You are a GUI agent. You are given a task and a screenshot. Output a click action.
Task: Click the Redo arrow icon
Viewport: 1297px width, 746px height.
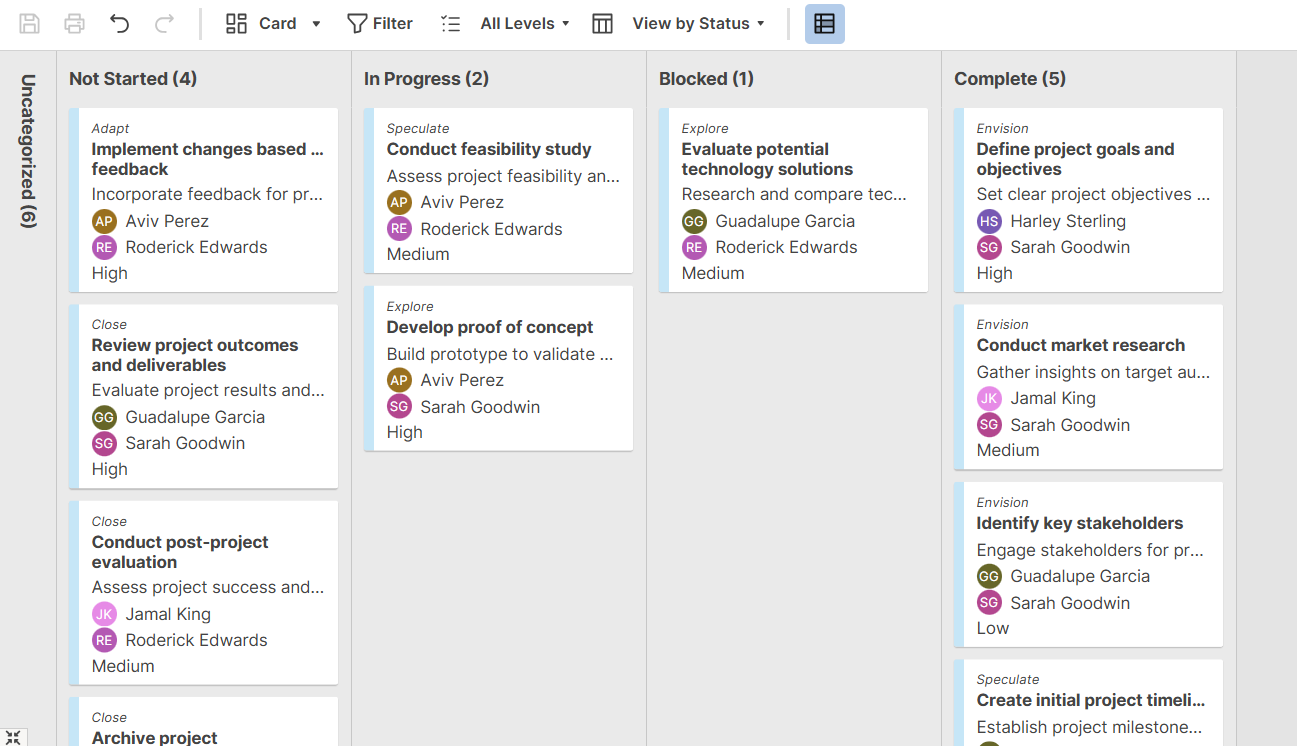click(164, 24)
